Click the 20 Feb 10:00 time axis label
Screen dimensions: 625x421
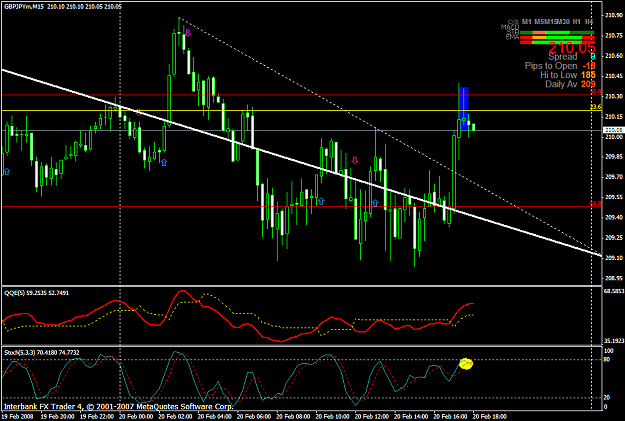(331, 417)
